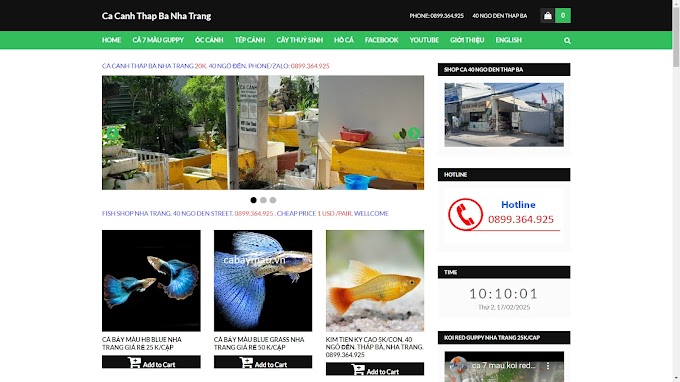This screenshot has height=382, width=680.
Task: Open Blue Grass guppy product image
Action: coord(263,281)
